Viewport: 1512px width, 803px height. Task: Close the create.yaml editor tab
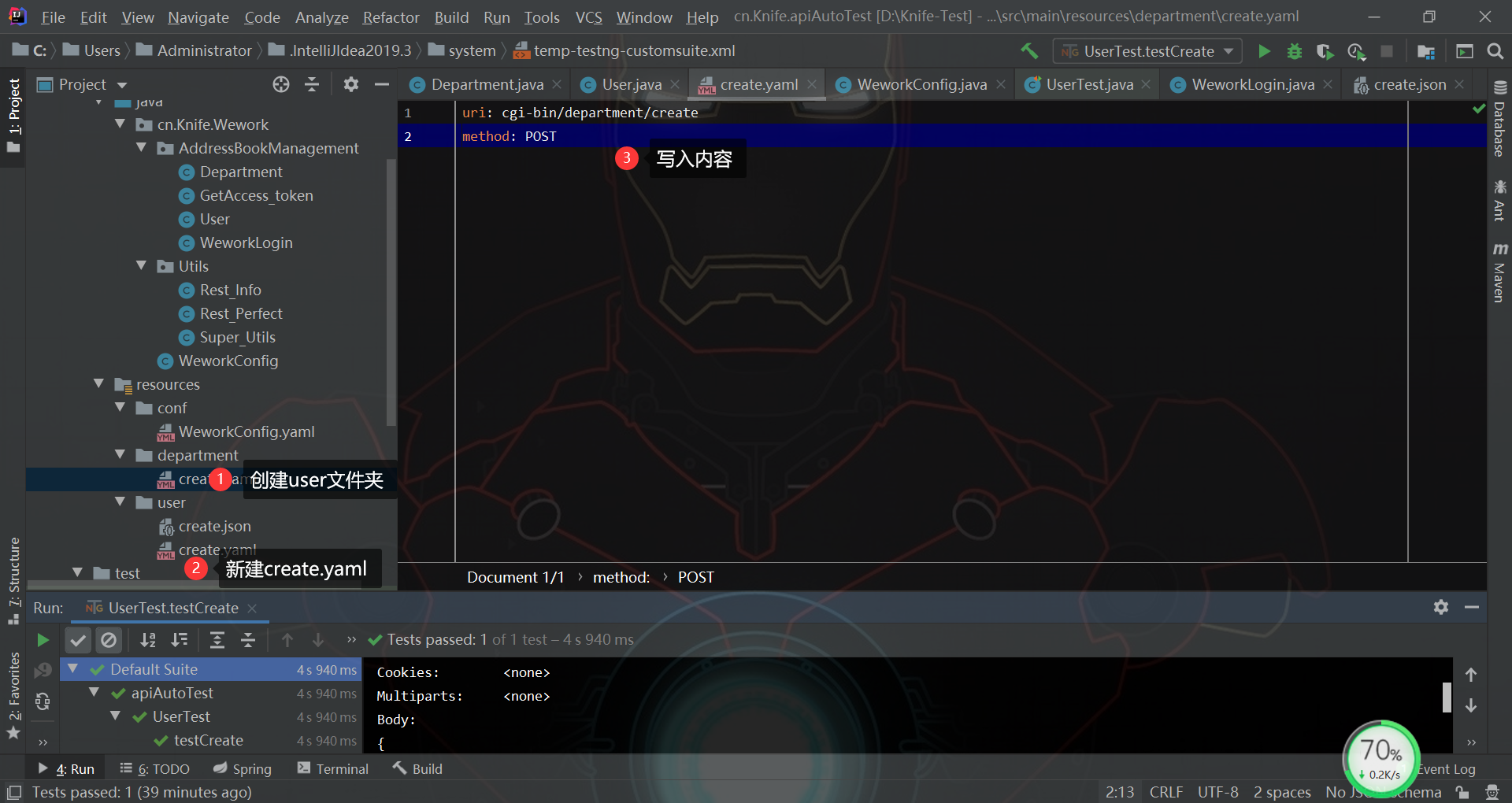coord(812,84)
